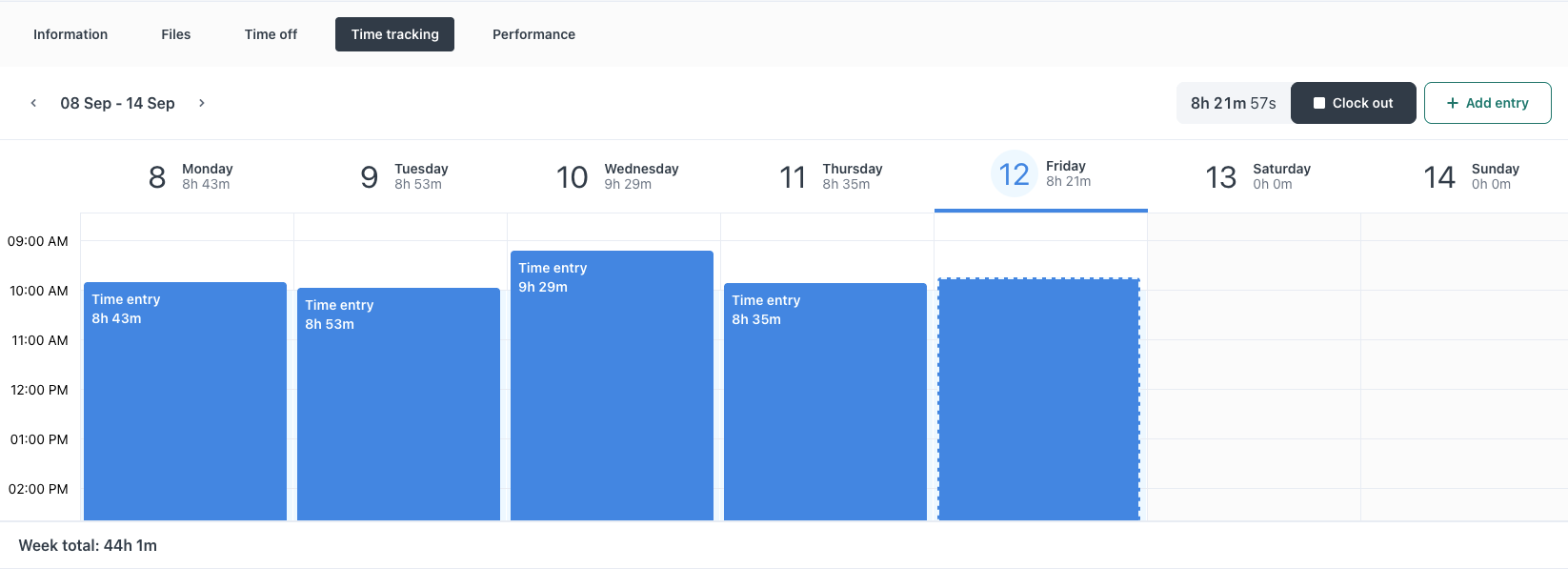Switch to the Files tab
Screen dimensions: 1568x569
click(x=175, y=34)
